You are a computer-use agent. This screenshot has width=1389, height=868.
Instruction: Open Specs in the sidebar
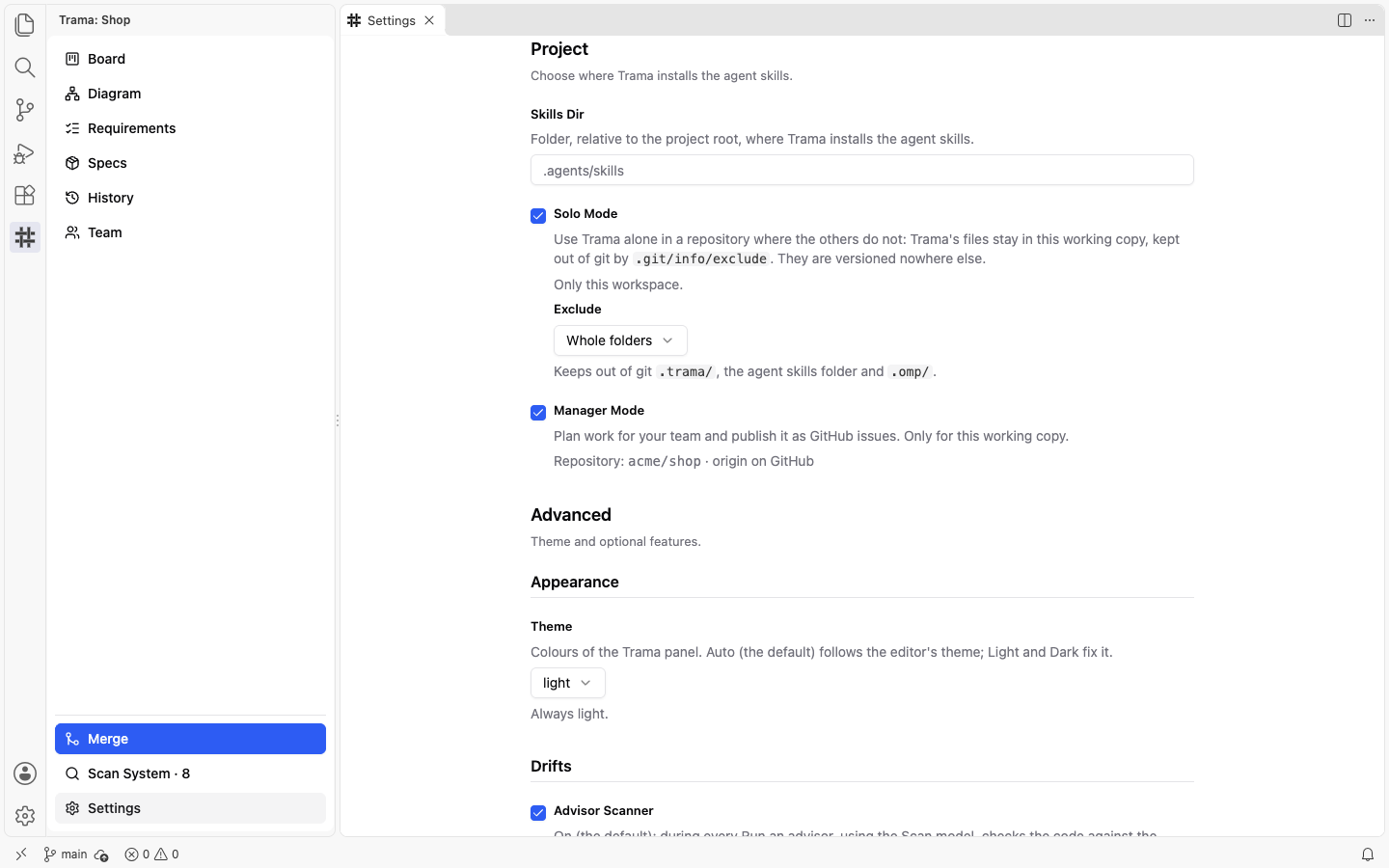pyautogui.click(x=190, y=163)
